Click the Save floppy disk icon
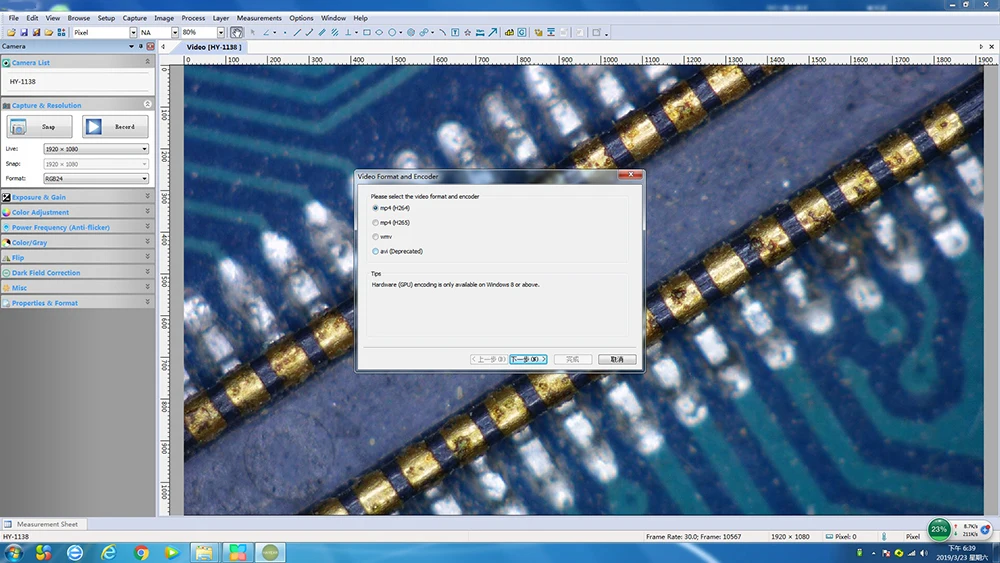Screen dimensions: 1000x563 click(24, 32)
